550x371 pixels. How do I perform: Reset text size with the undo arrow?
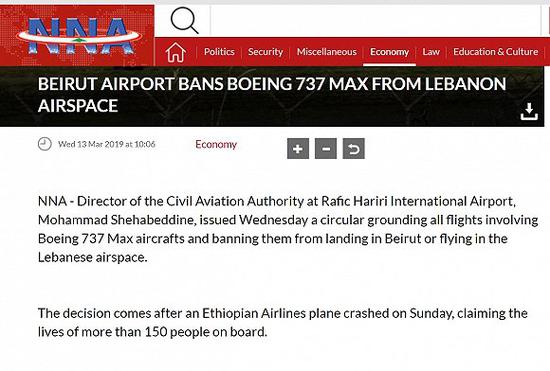click(x=354, y=149)
